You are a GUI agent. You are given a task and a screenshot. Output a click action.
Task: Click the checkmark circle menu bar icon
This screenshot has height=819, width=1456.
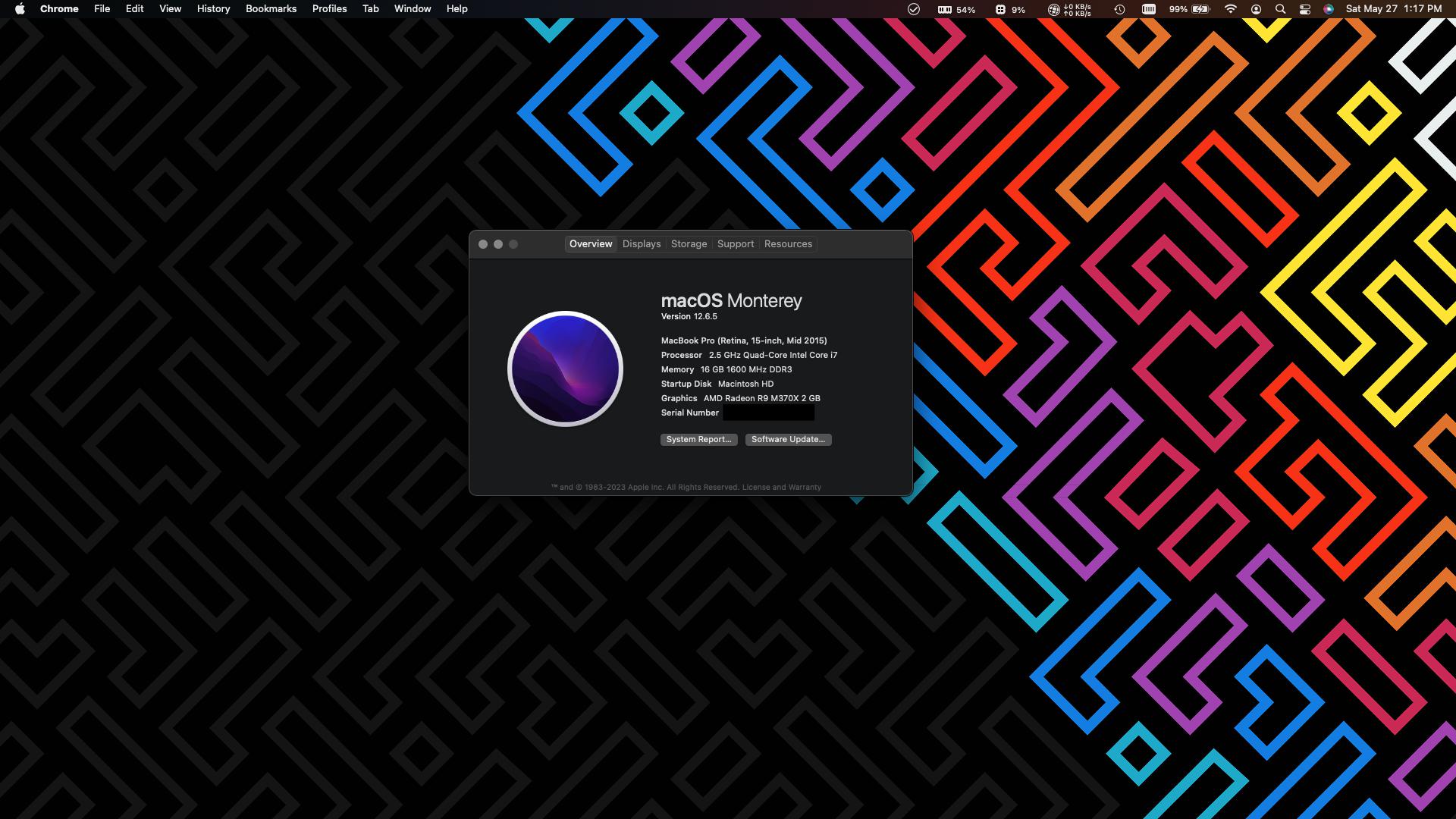tap(914, 9)
